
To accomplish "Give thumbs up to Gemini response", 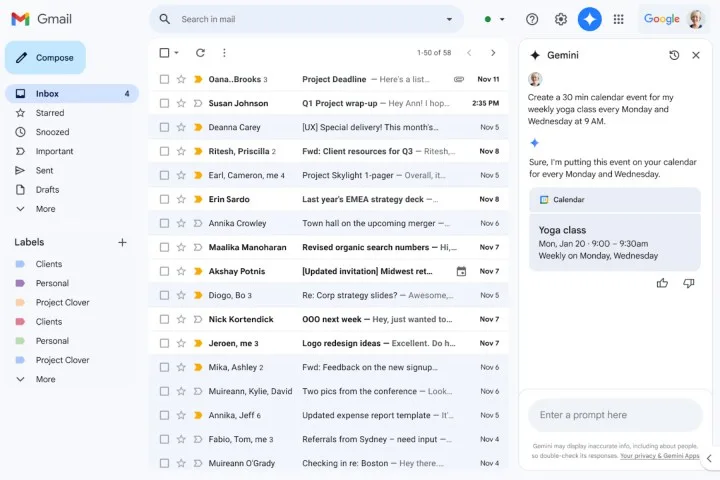I will click(x=662, y=283).
